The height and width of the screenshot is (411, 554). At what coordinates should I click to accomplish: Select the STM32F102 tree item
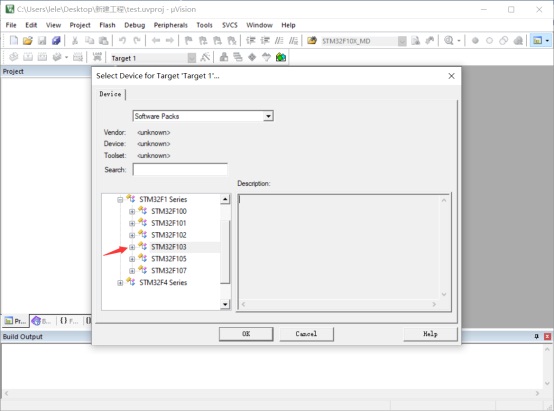coord(169,235)
